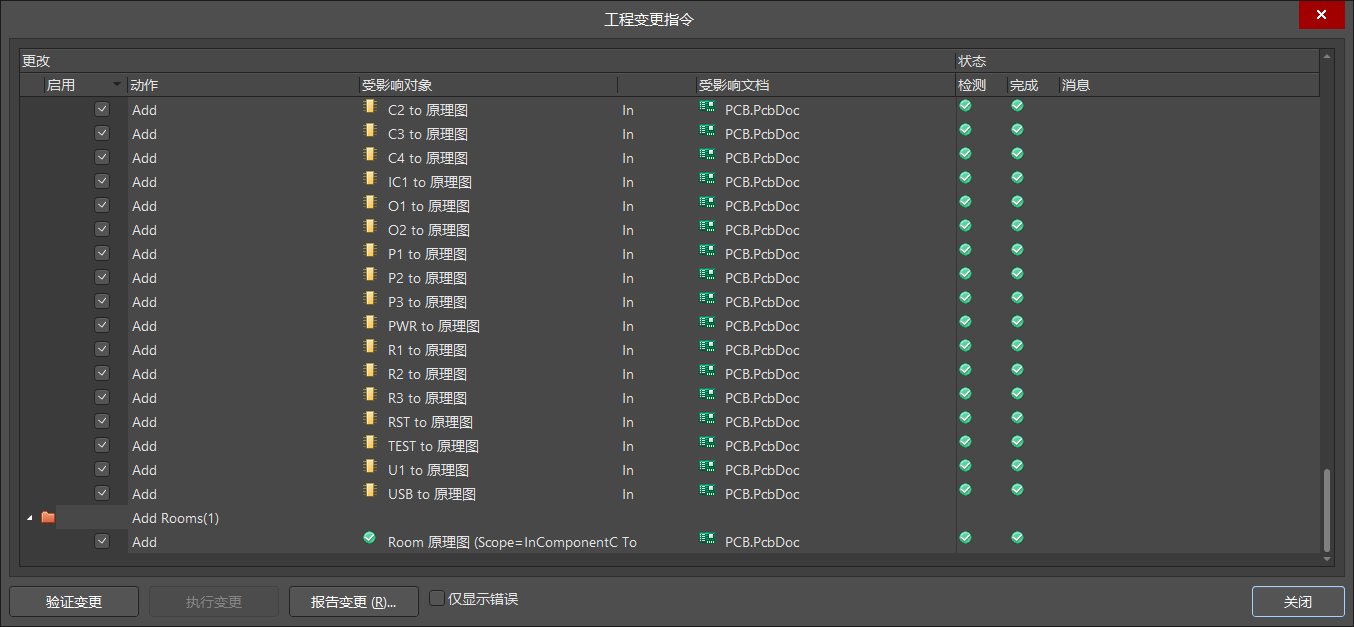Click the green 检测 check icon on the RST row
Image resolution: width=1354 pixels, height=627 pixels.
pyautogui.click(x=964, y=417)
